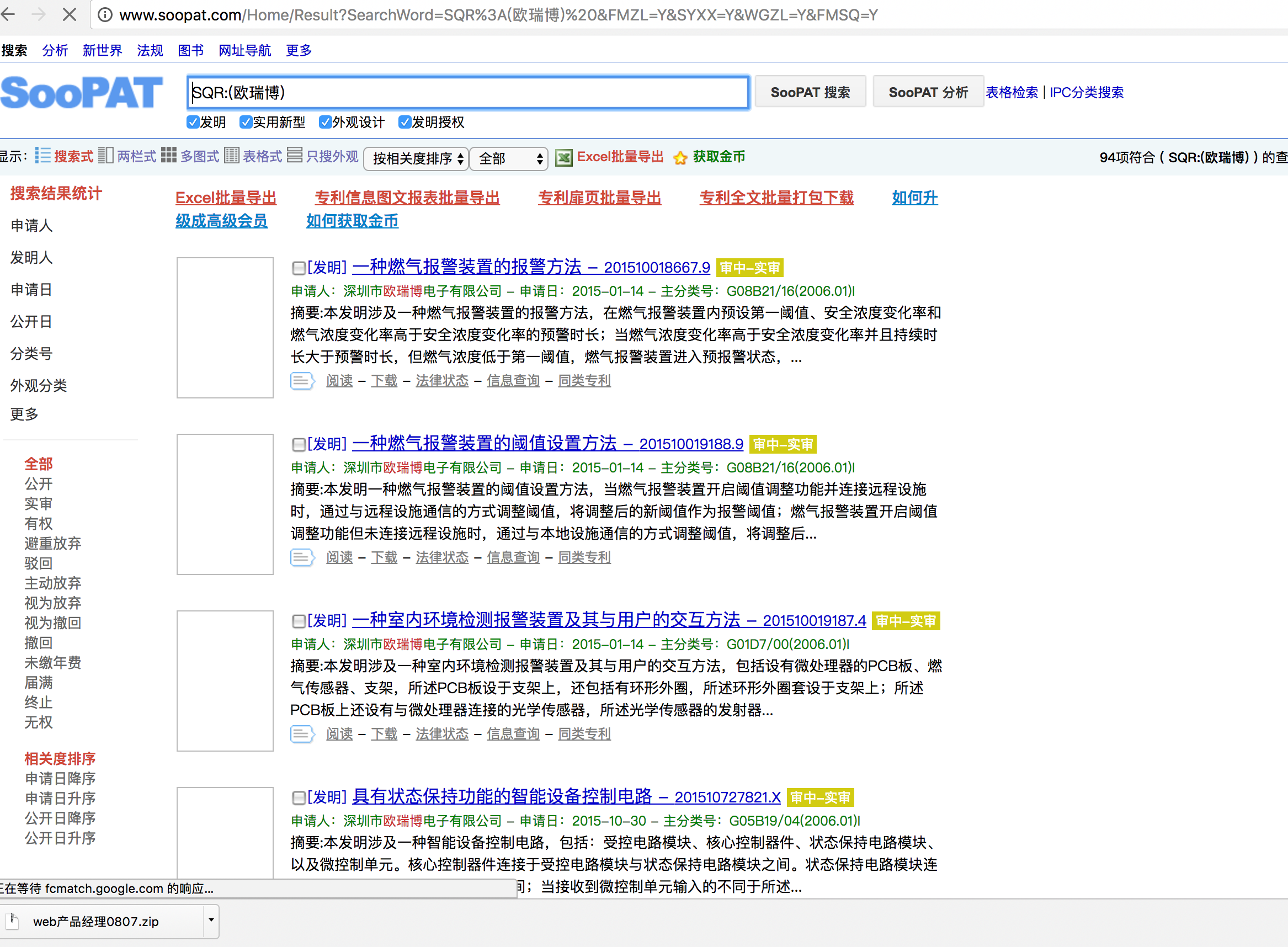Image resolution: width=1288 pixels, height=947 pixels.
Task: Switch to 只搜外观 view icon
Action: [x=295, y=155]
